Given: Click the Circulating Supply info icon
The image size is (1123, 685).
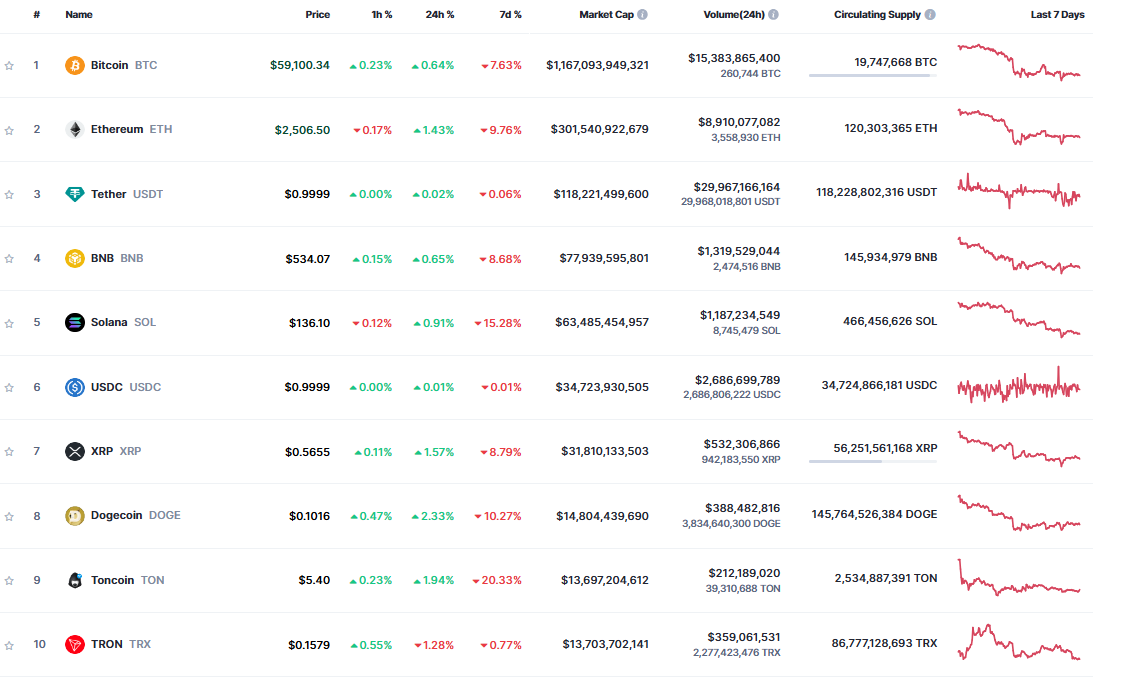Looking at the screenshot, I should [x=930, y=15].
